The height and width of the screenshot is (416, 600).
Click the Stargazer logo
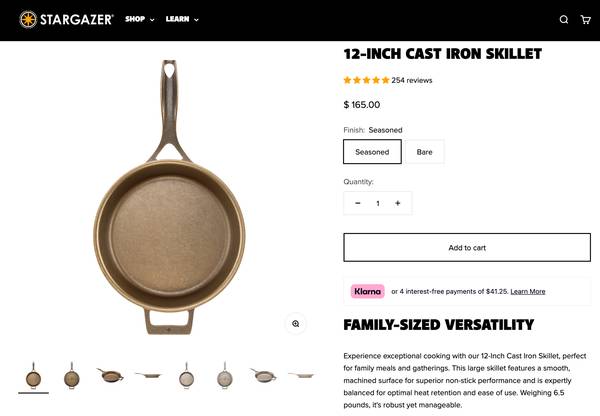coord(66,19)
